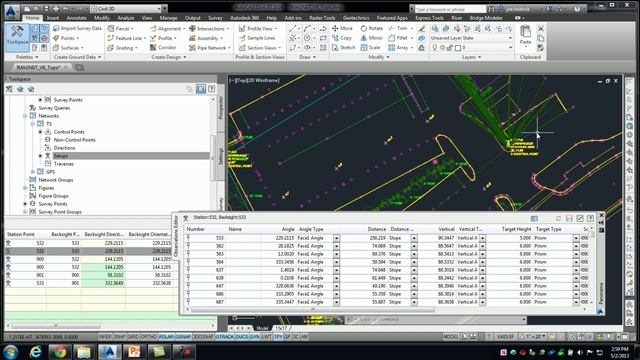Expand the Create Ground Data panel
Image resolution: width=640 pixels, height=360 pixels.
[77, 57]
